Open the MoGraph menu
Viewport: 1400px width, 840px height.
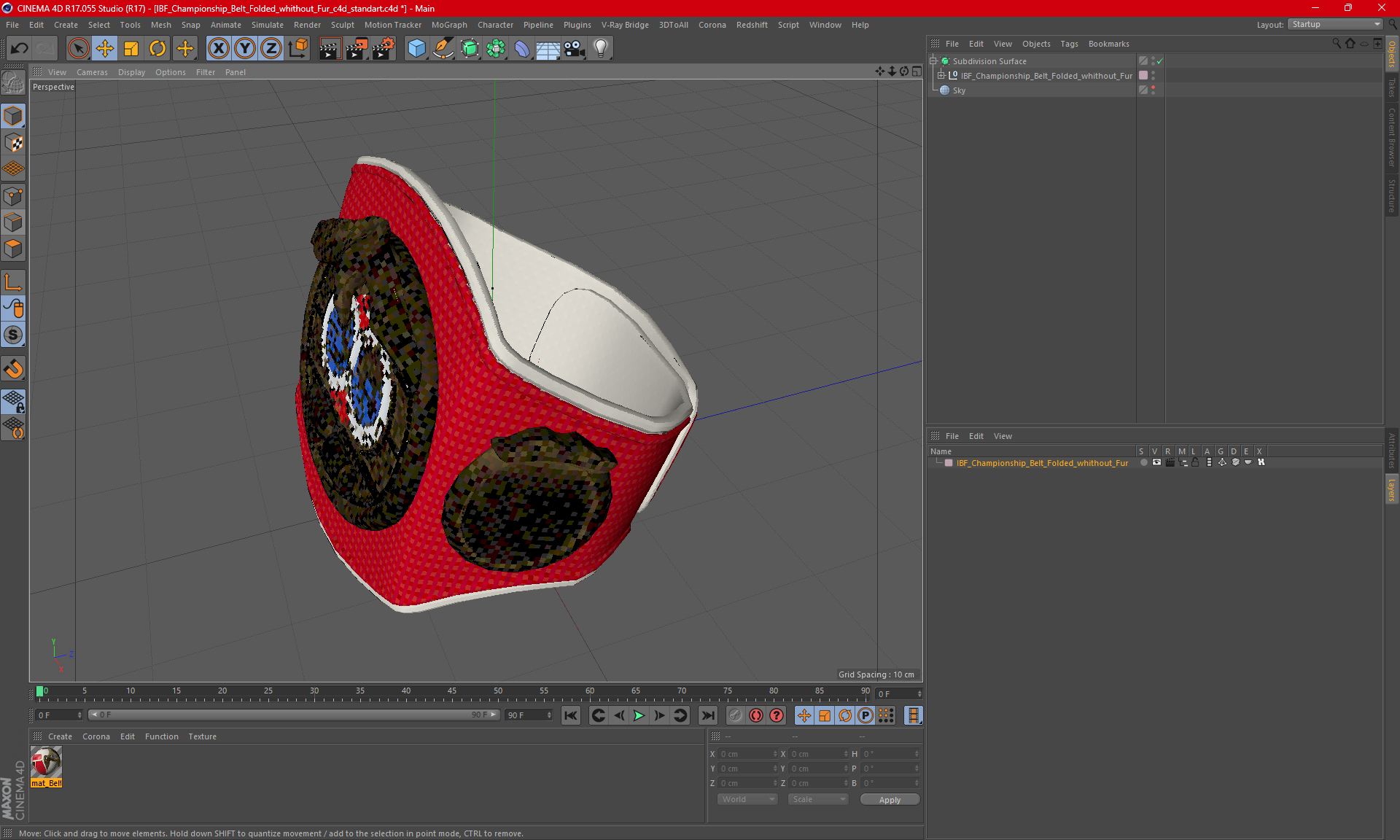(449, 25)
